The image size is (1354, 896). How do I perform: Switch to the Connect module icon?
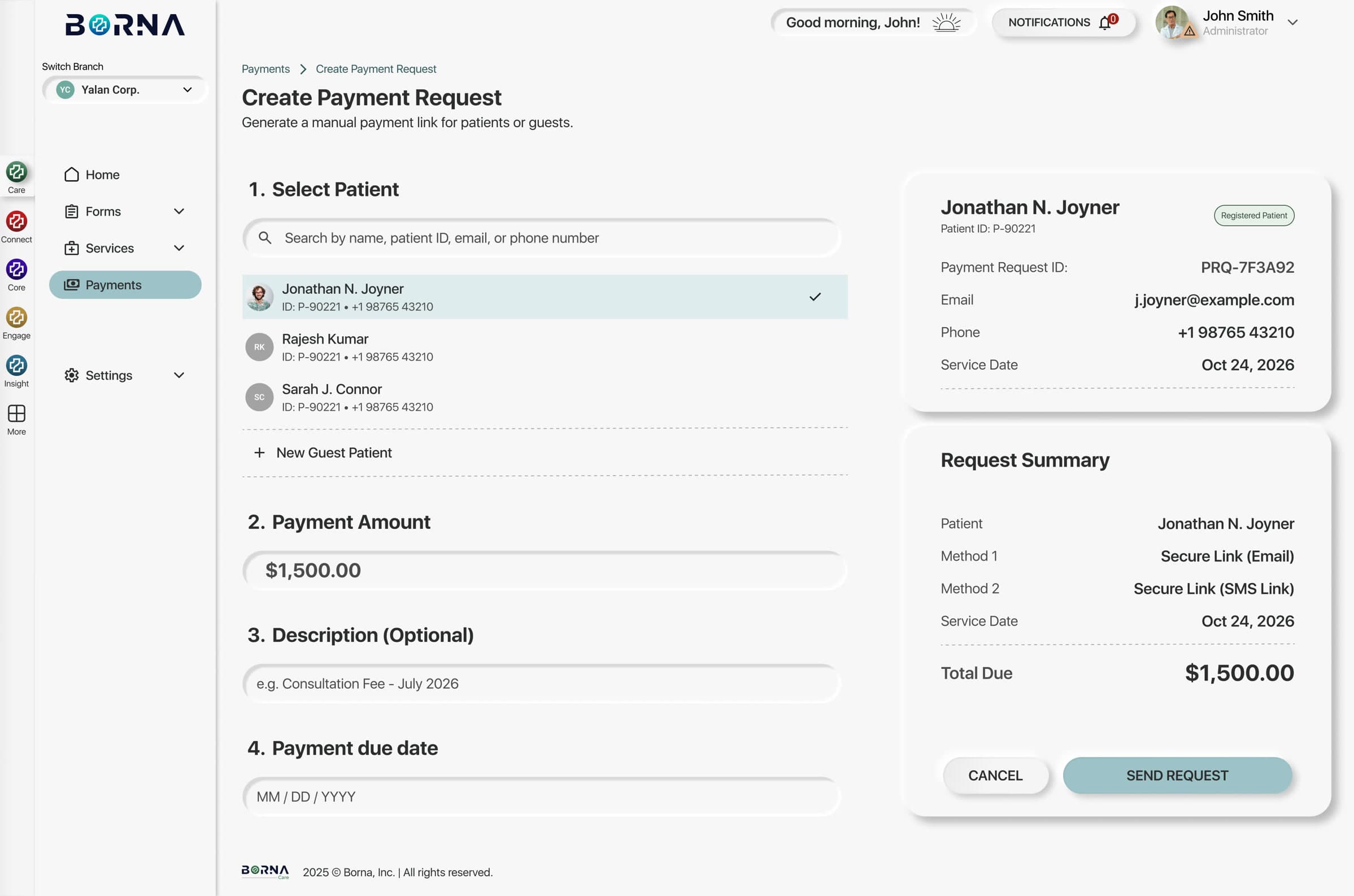pos(16,221)
